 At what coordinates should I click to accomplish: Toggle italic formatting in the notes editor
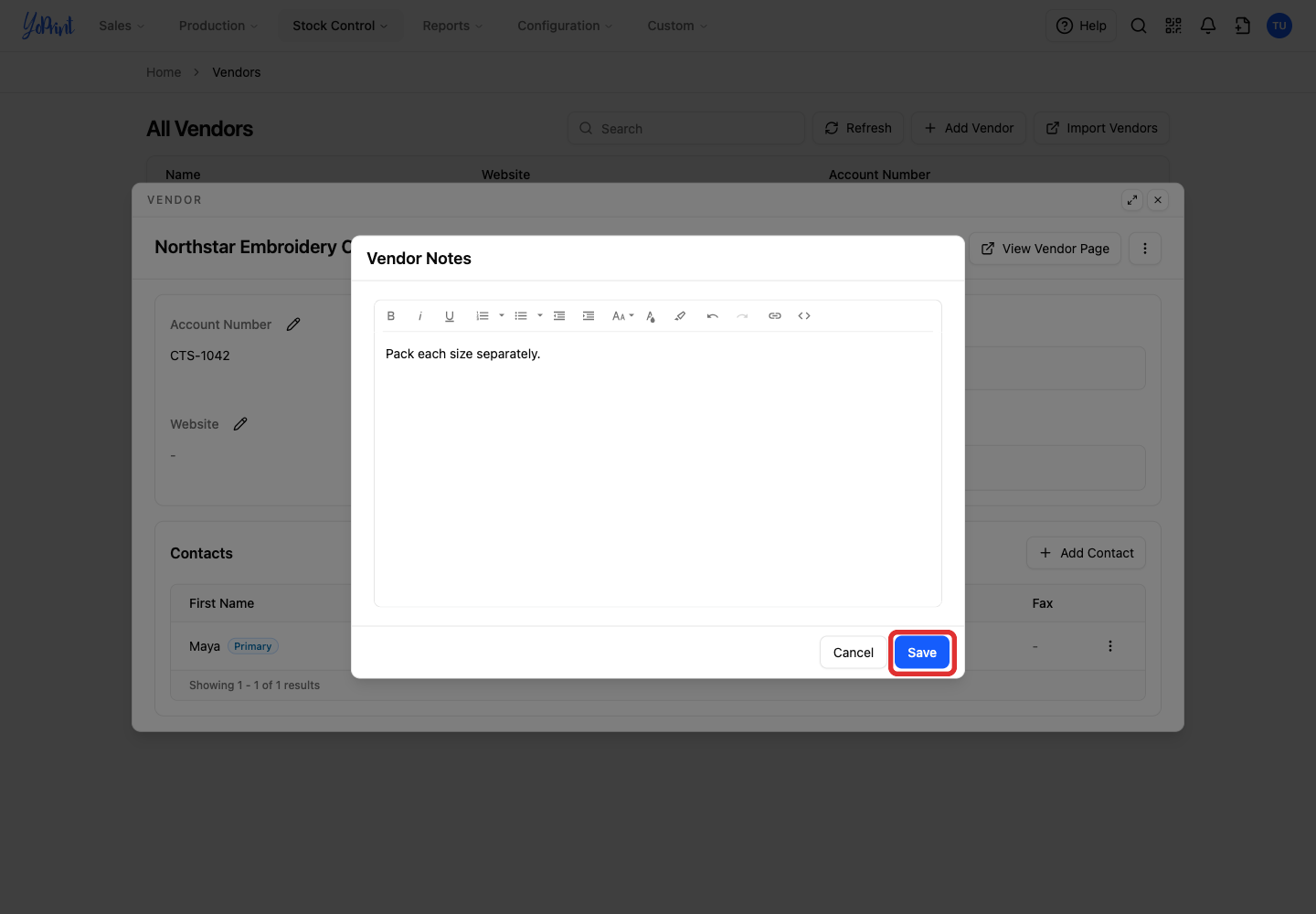pos(420,316)
